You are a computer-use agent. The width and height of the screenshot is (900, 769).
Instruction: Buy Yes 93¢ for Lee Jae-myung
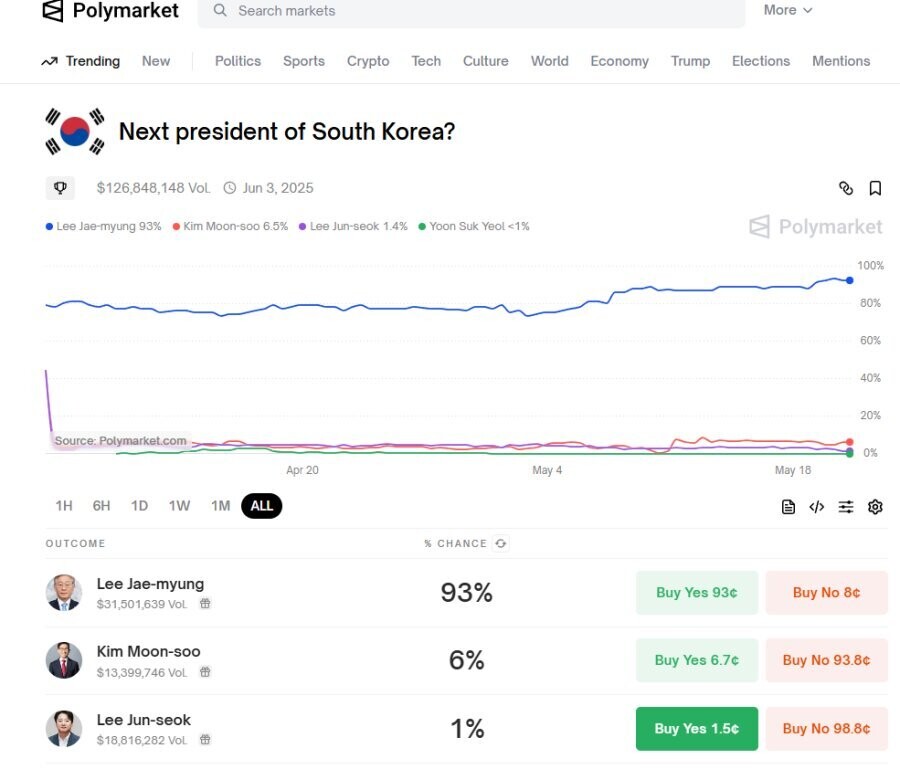coord(697,593)
